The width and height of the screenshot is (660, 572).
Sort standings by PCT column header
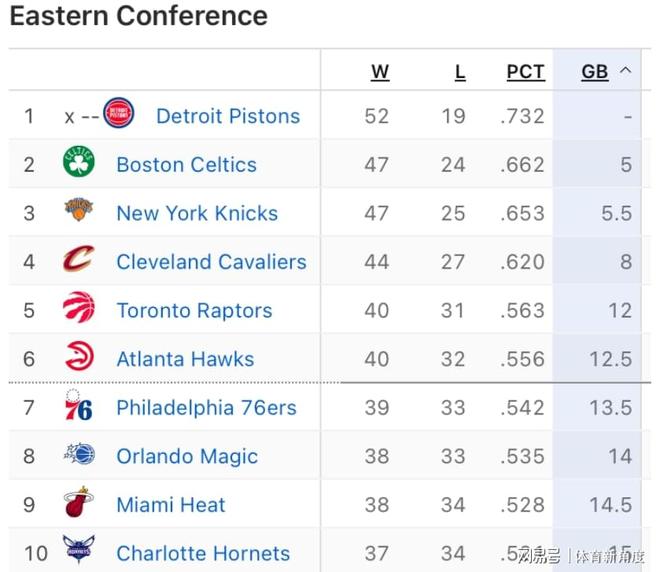coord(525,72)
